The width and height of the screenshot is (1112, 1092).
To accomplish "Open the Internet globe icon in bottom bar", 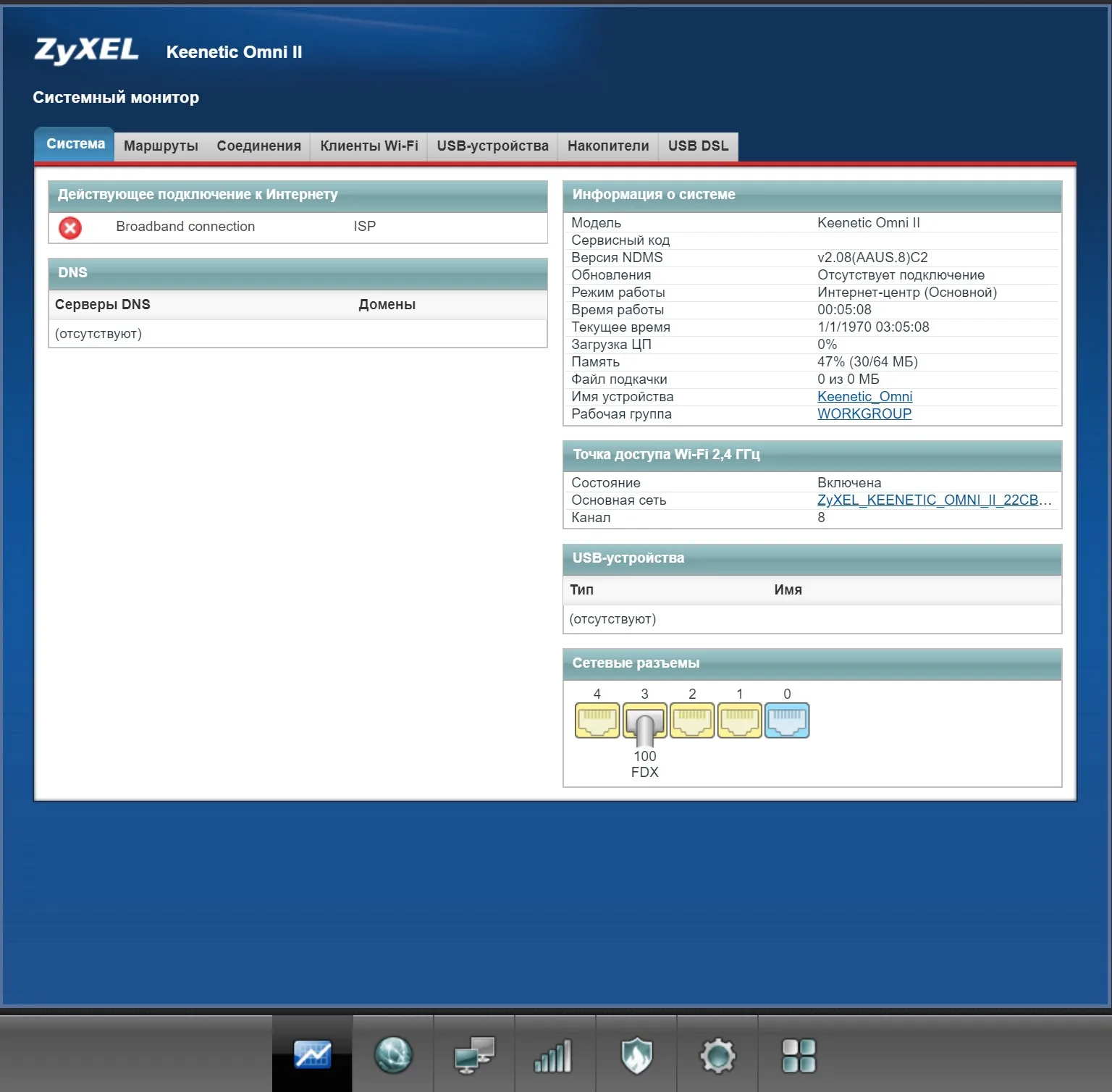I will pyautogui.click(x=393, y=1054).
